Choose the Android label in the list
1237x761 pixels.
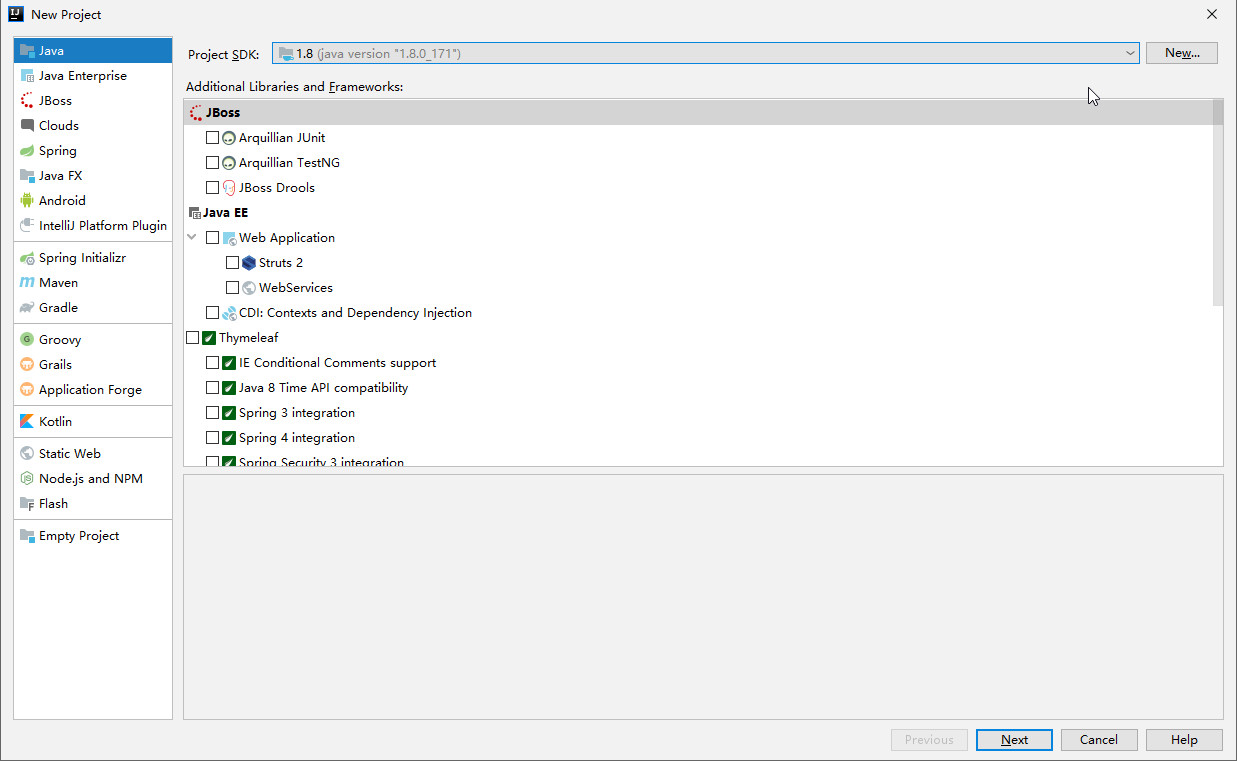coord(62,200)
